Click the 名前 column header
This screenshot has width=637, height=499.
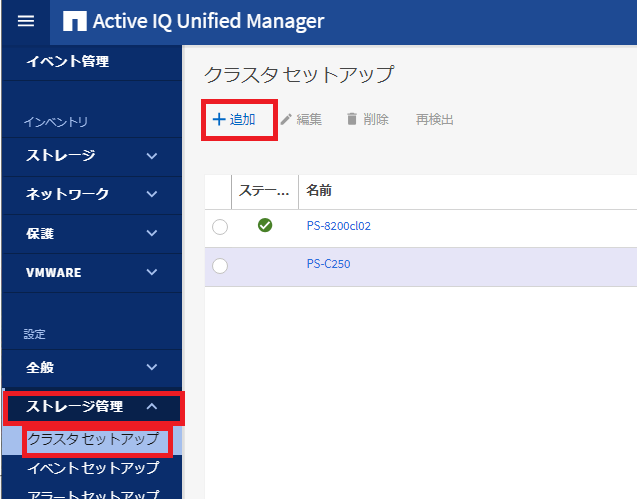click(319, 190)
